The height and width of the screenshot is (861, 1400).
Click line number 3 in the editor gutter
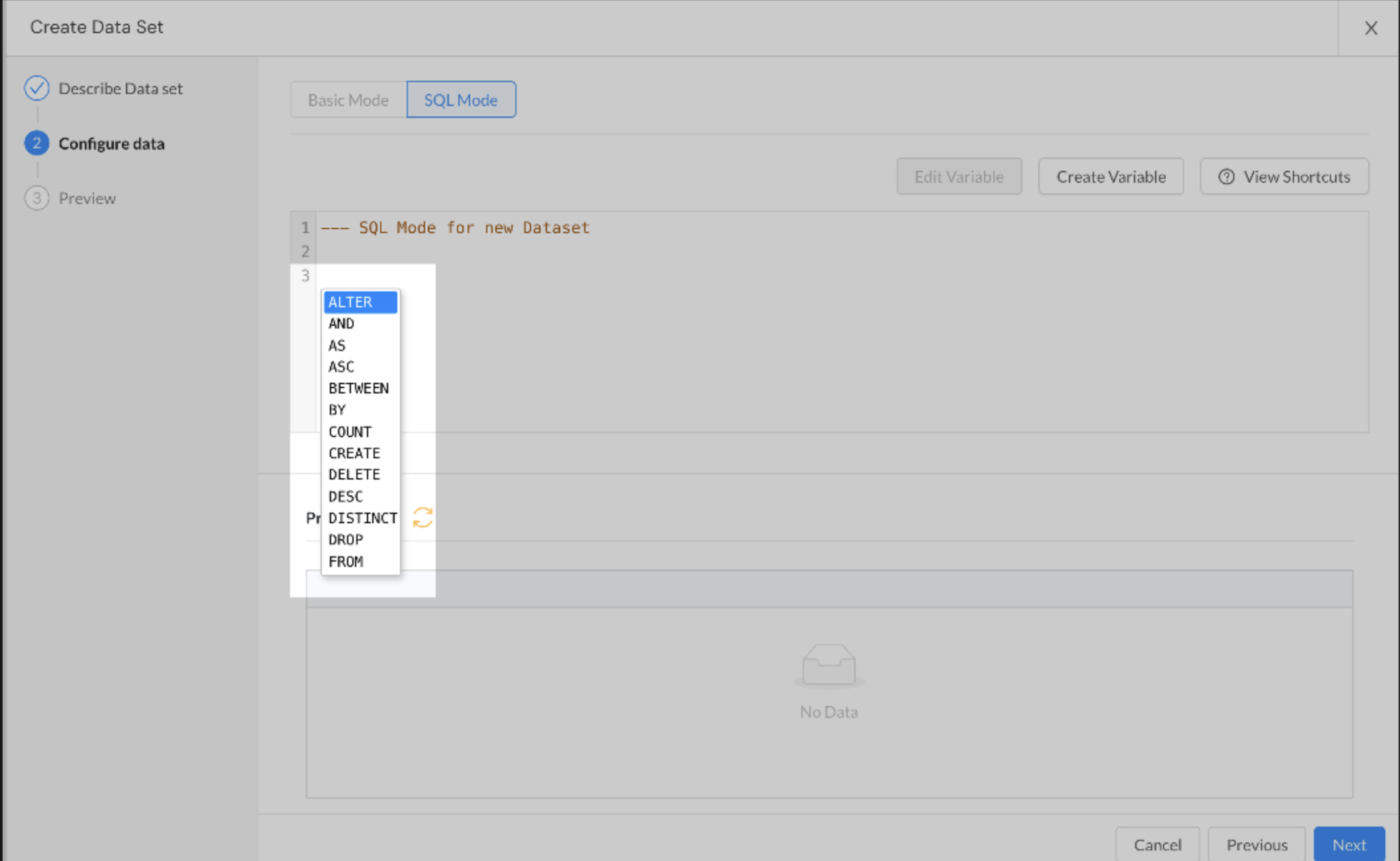click(x=305, y=276)
